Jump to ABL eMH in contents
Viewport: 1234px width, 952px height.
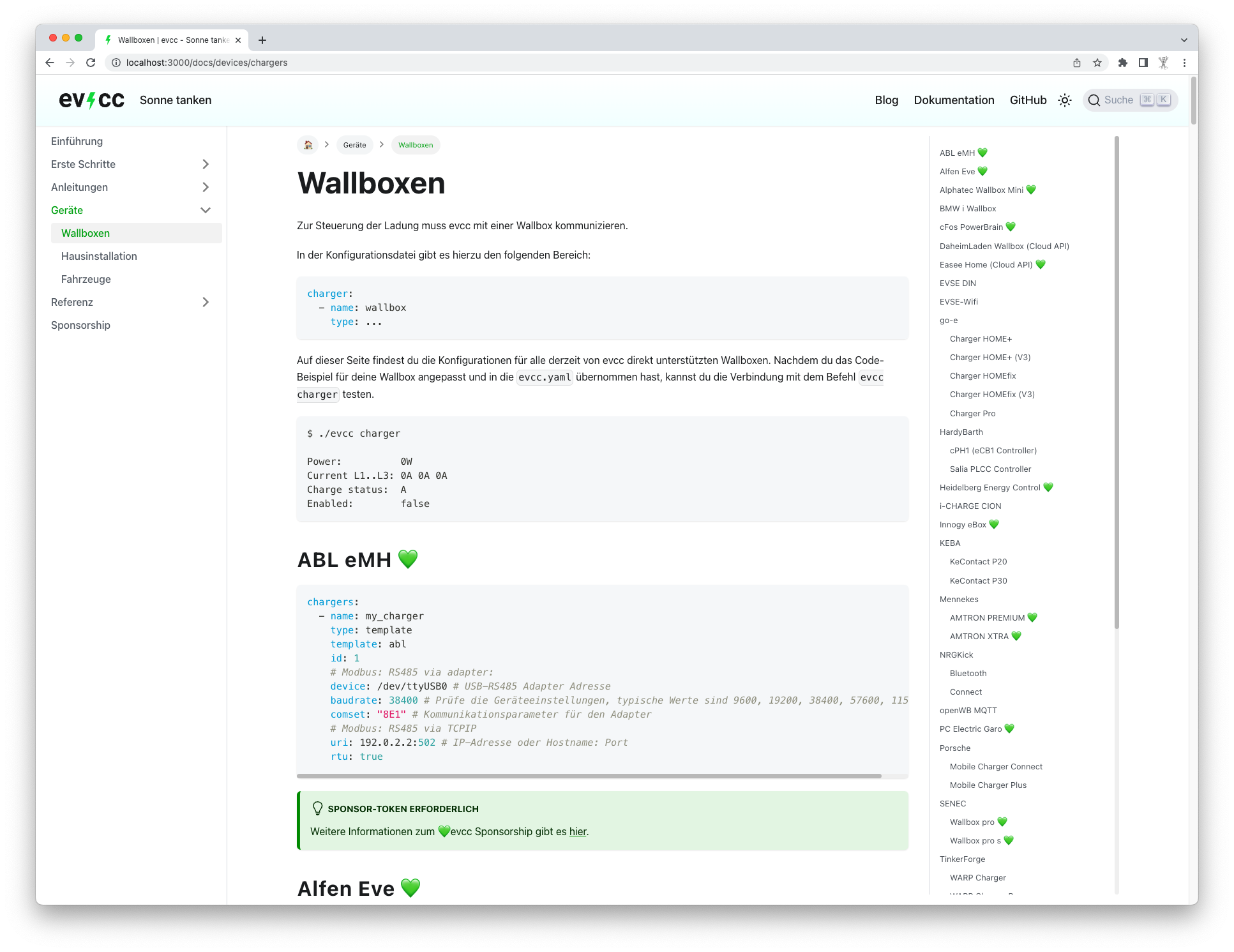[x=963, y=153]
